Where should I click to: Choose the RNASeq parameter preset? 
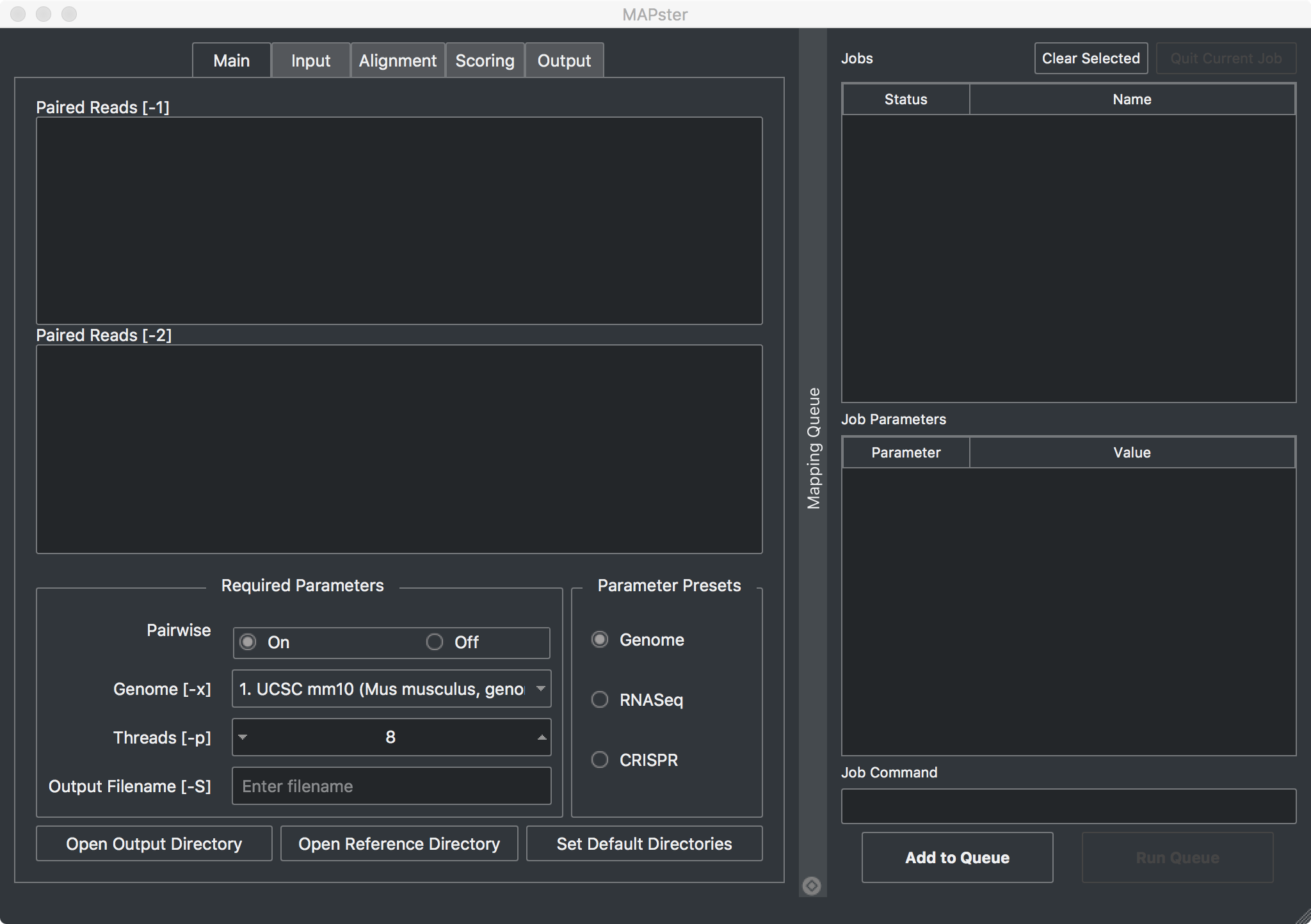[x=600, y=699]
